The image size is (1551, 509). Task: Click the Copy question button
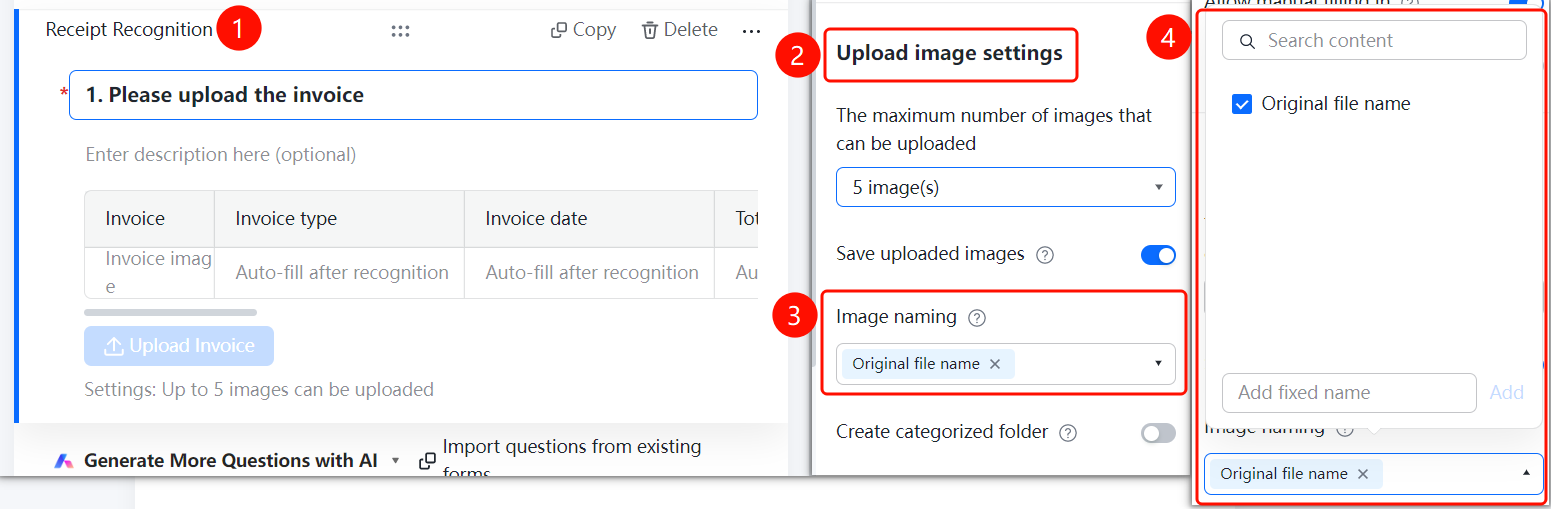[x=583, y=30]
